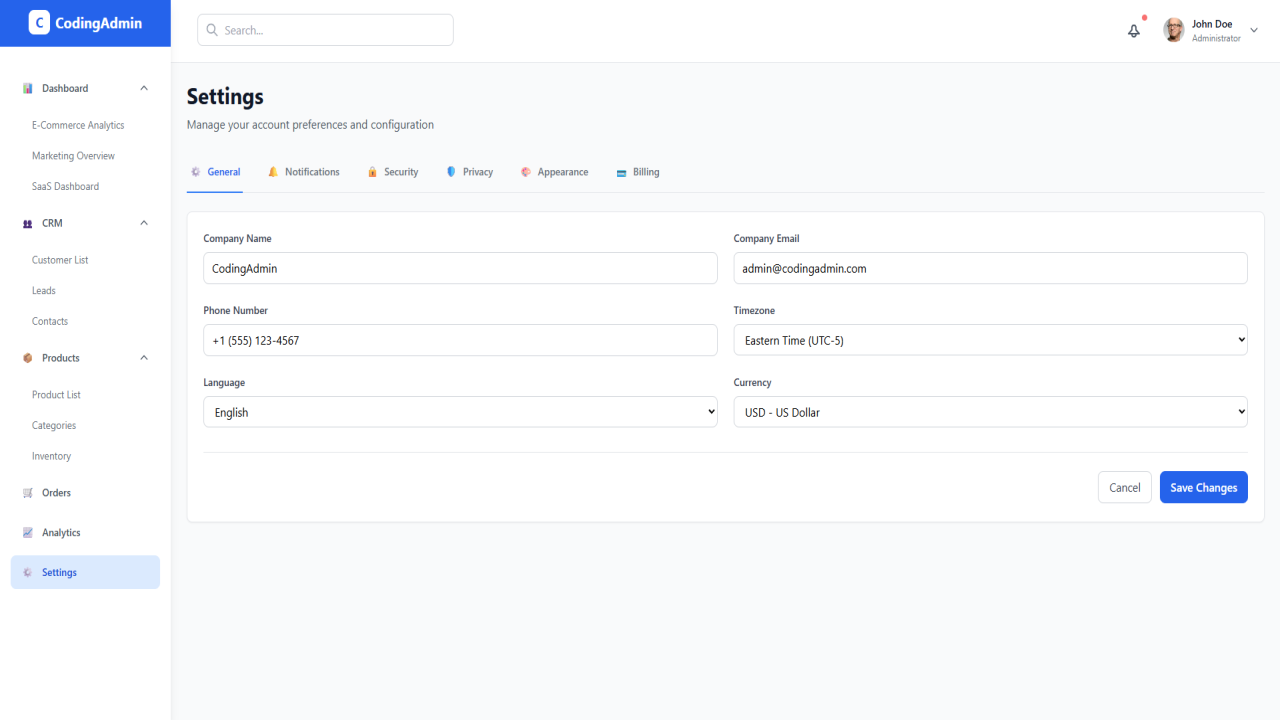Switch to the Notifications tab
Image resolution: width=1280 pixels, height=720 pixels.
point(304,172)
